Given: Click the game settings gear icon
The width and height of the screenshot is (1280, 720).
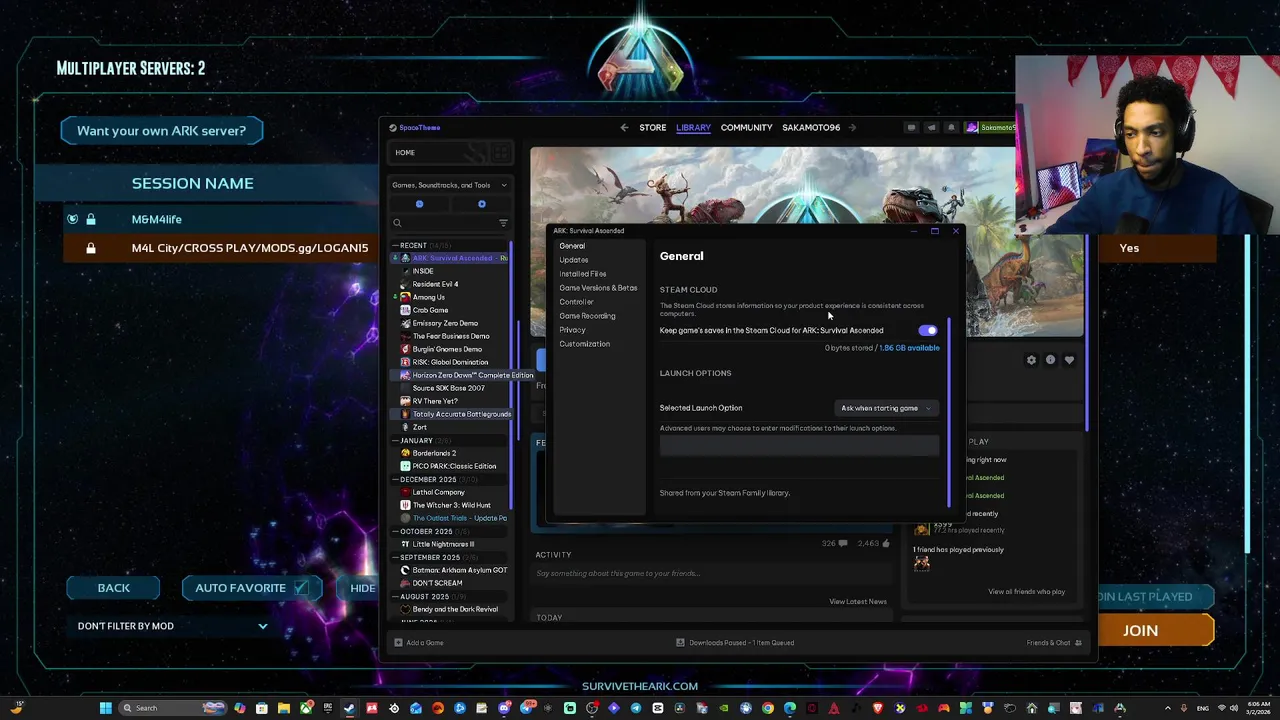Looking at the screenshot, I should (x=1031, y=360).
